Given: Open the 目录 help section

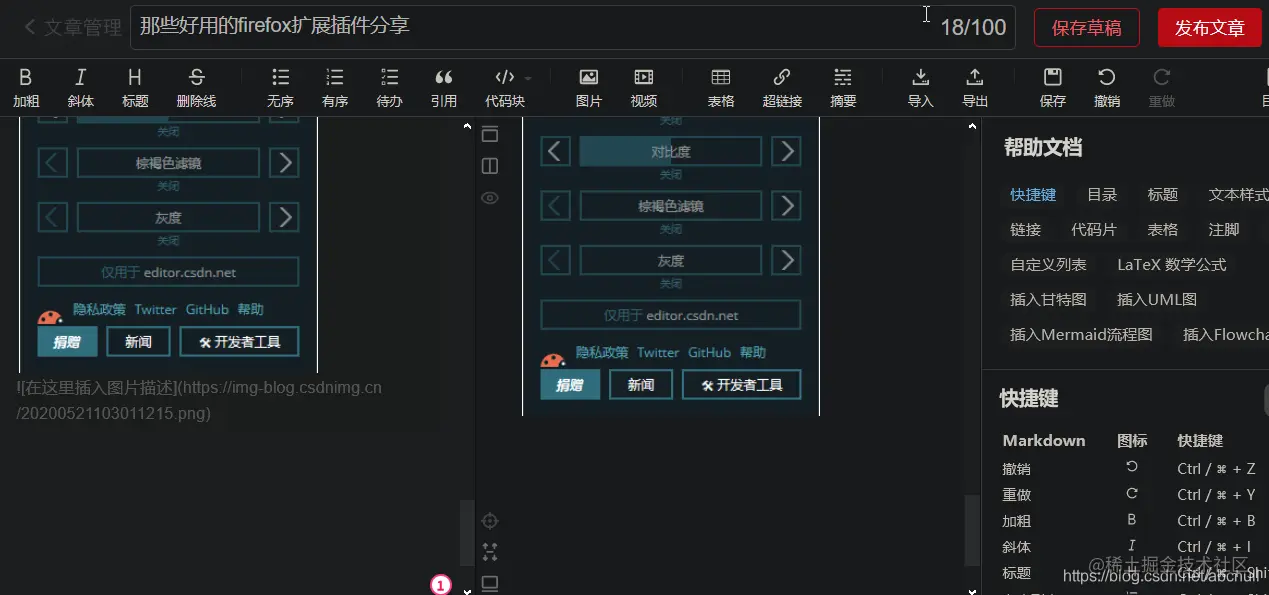Looking at the screenshot, I should coord(1101,194).
